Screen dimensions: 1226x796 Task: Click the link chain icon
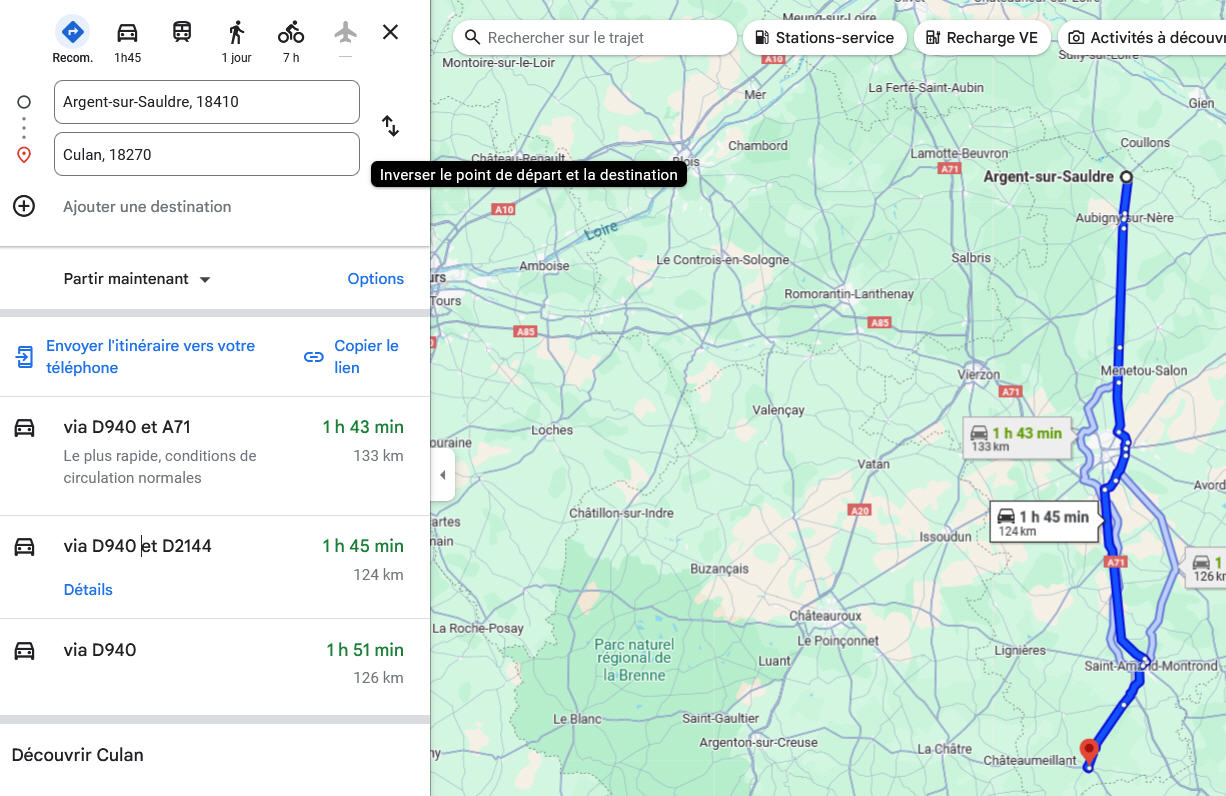(x=314, y=357)
